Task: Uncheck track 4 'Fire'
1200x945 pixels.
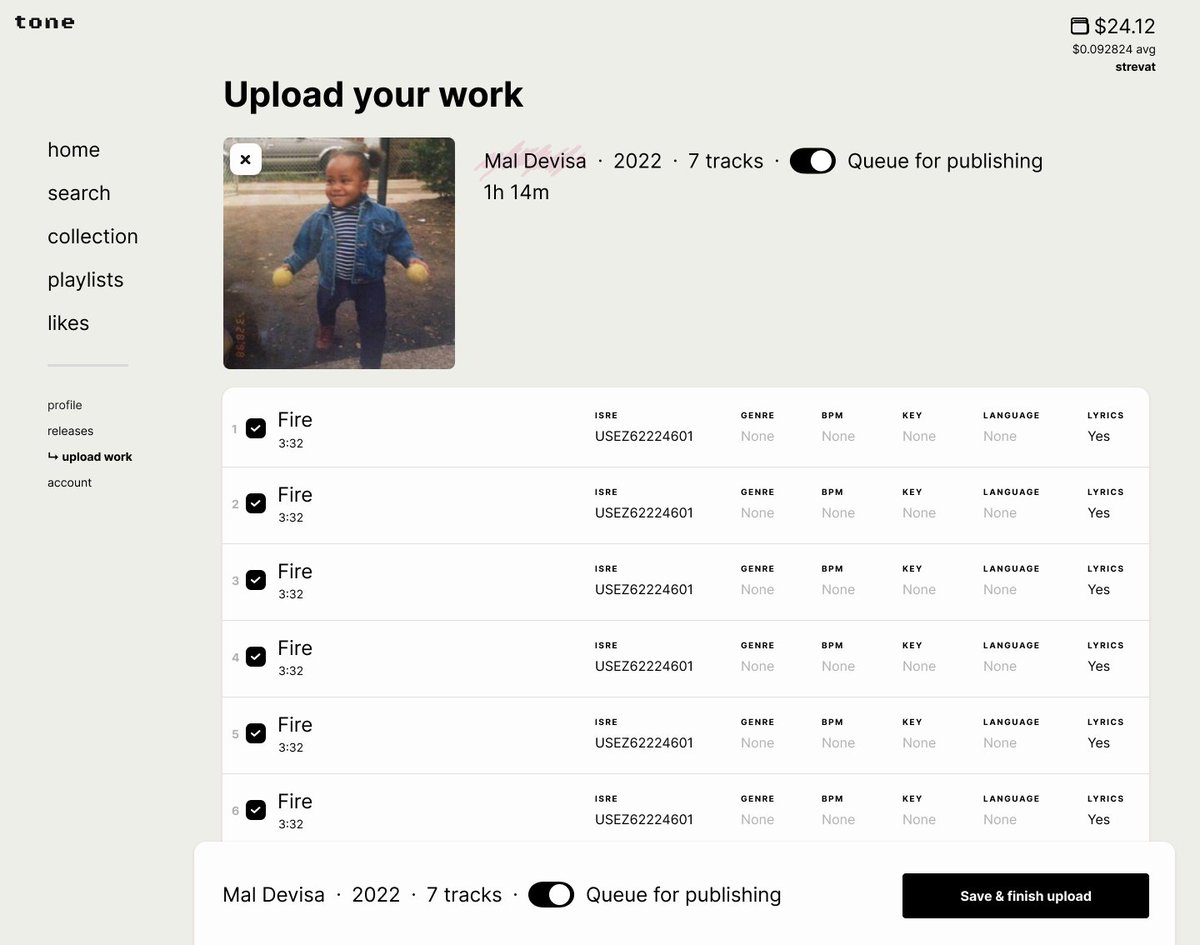Action: coord(256,658)
